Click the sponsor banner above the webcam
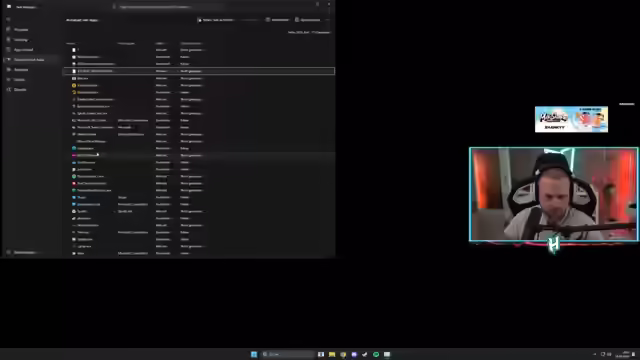 click(x=571, y=119)
